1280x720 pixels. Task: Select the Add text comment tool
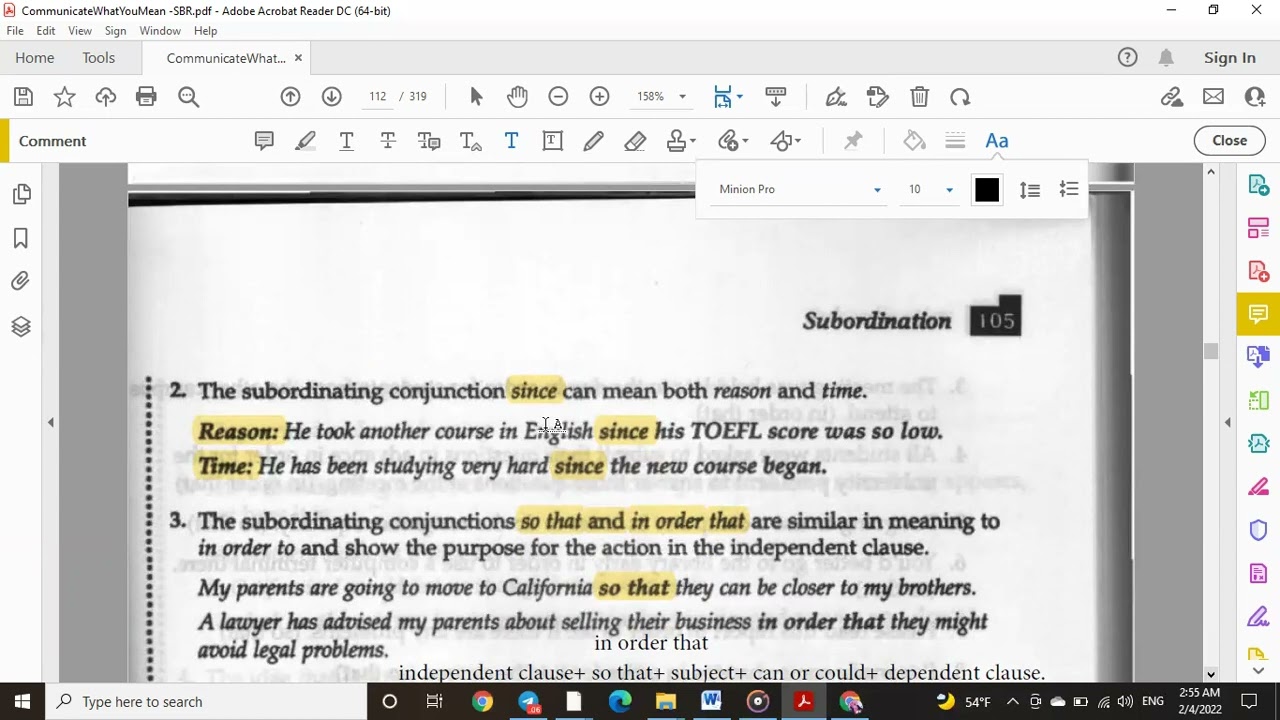point(511,141)
